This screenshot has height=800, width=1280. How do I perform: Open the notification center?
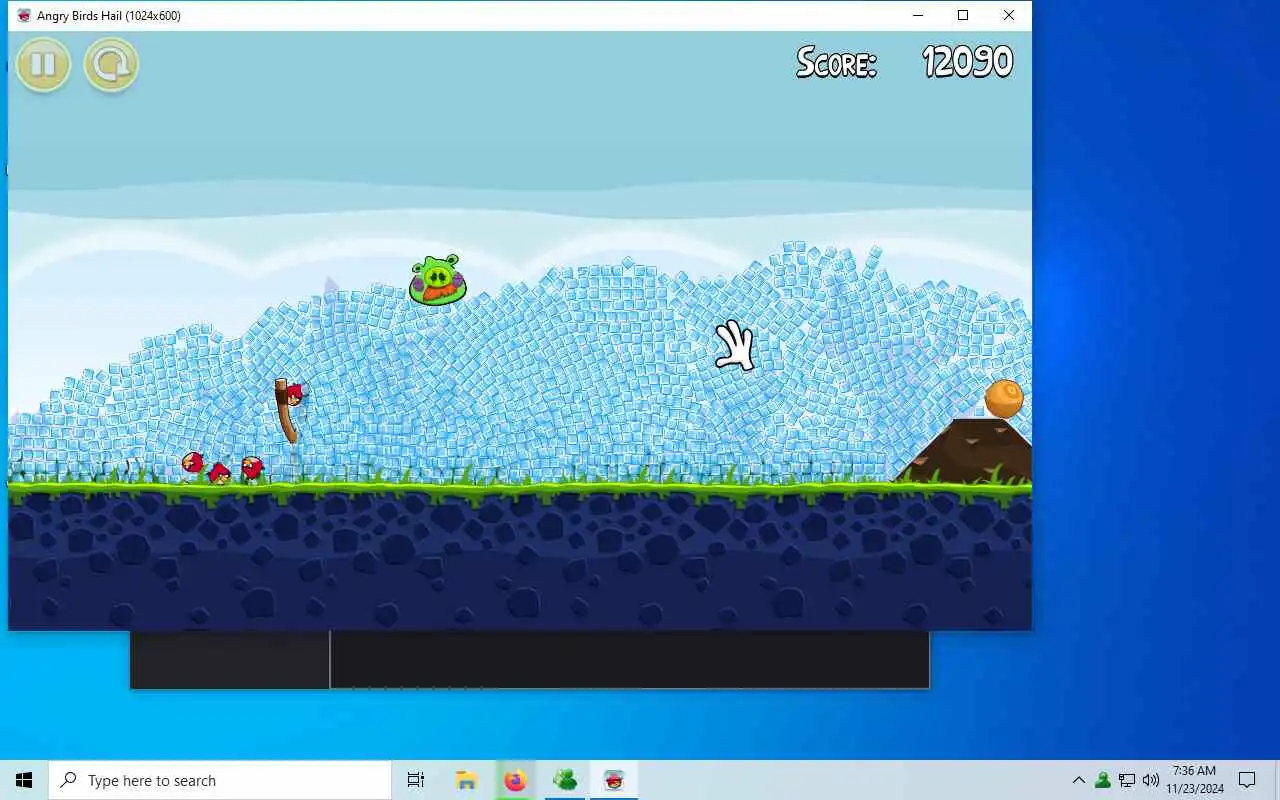point(1247,780)
